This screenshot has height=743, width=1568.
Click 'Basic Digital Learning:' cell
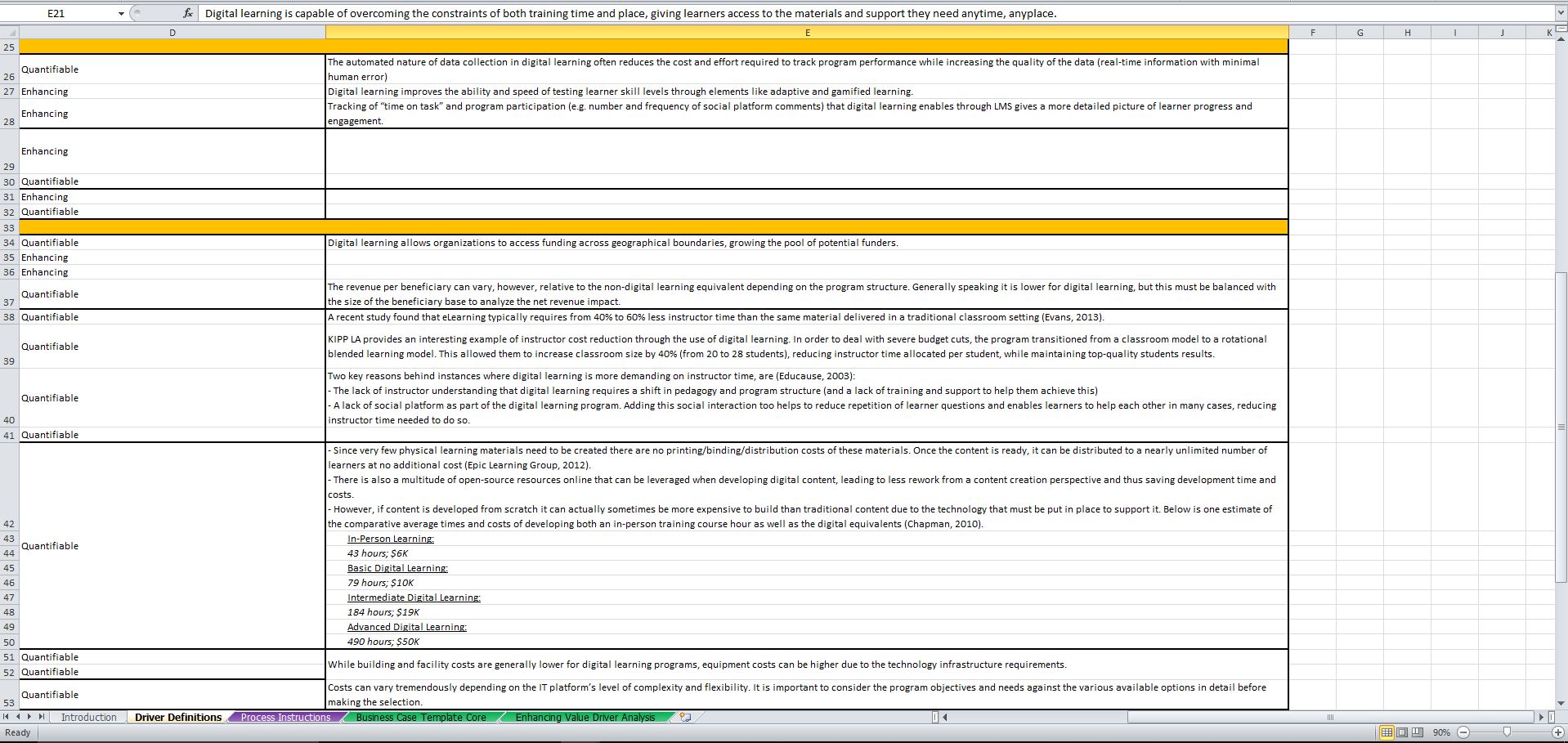coord(807,568)
